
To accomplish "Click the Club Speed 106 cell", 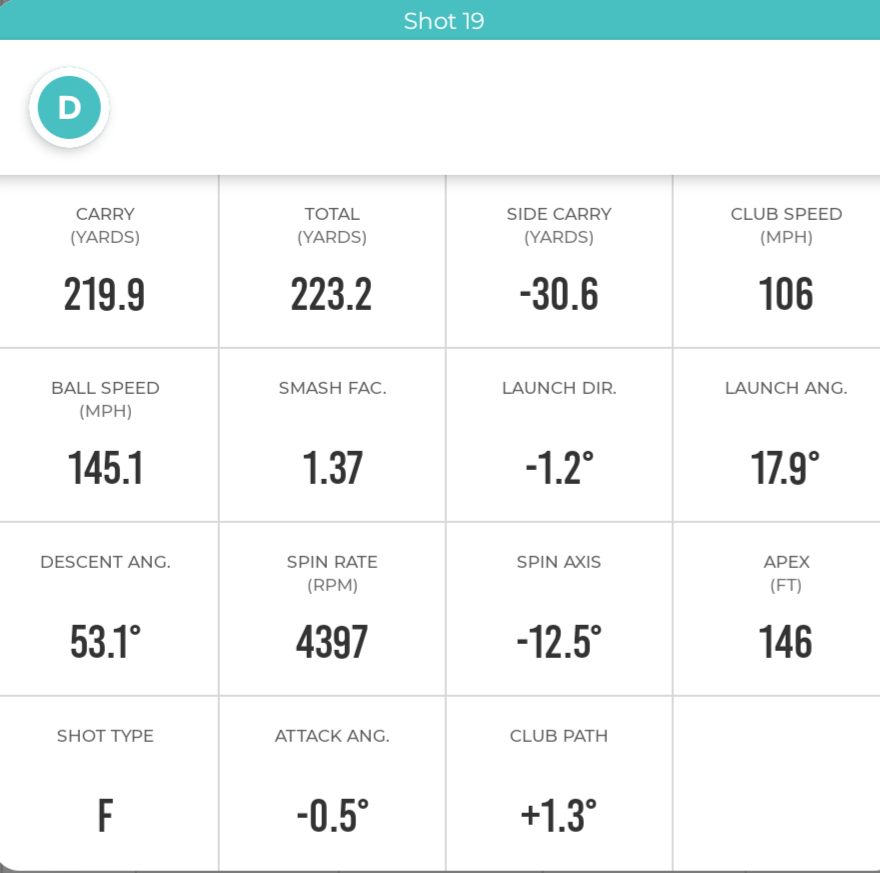I will [777, 261].
